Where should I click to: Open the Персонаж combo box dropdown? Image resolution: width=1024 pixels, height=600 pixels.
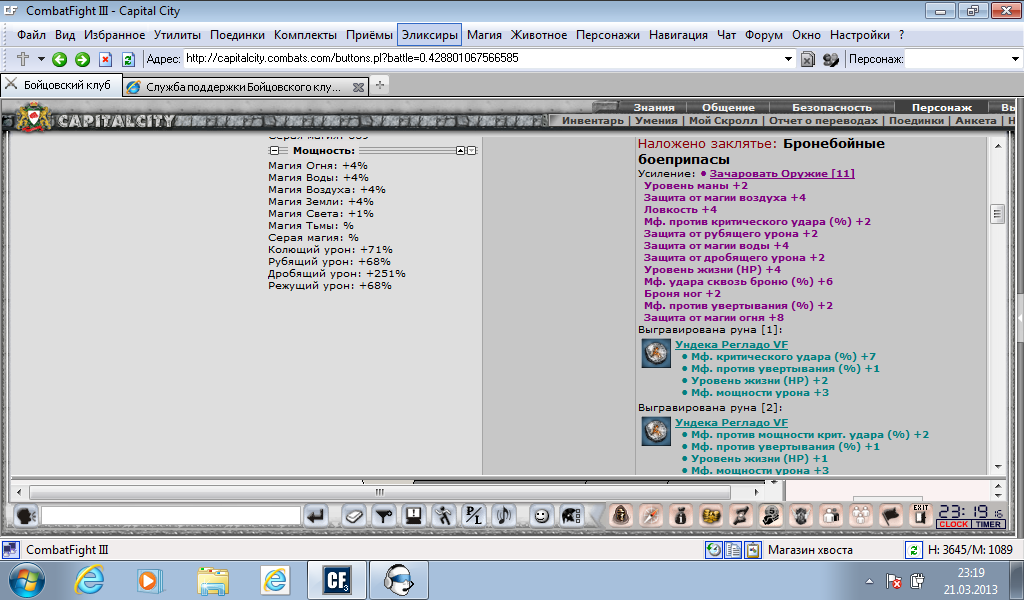point(1015,59)
